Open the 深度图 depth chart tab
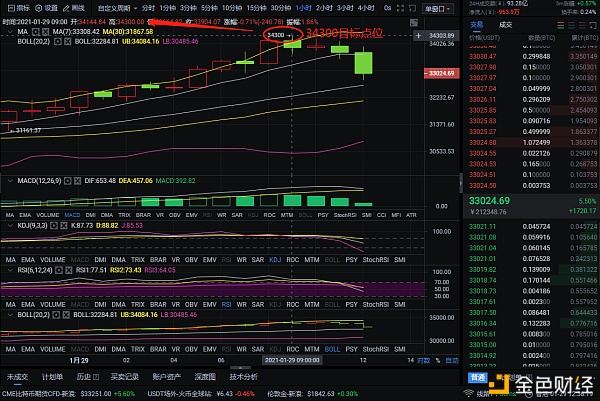 pyautogui.click(x=205, y=377)
